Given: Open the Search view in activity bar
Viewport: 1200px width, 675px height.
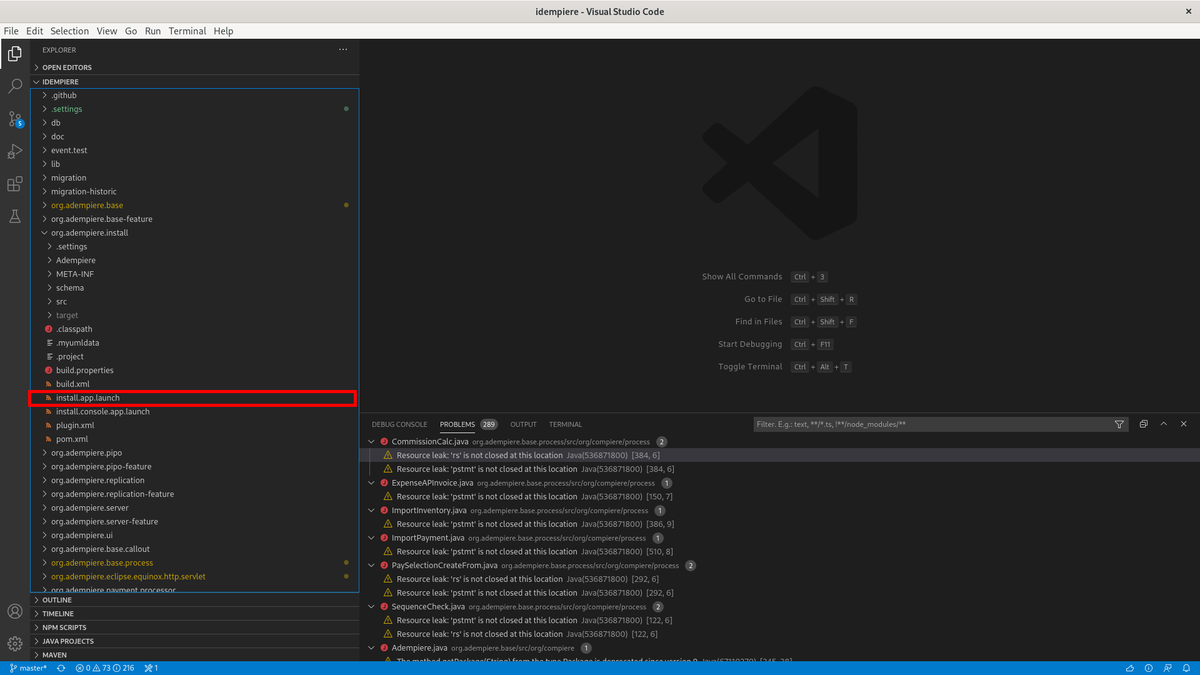Looking at the screenshot, I should [x=15, y=86].
